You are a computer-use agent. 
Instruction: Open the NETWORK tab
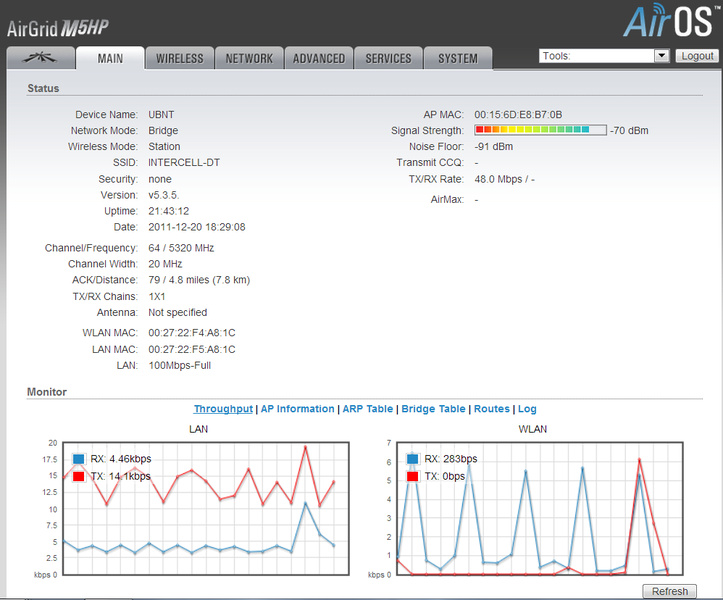(249, 58)
